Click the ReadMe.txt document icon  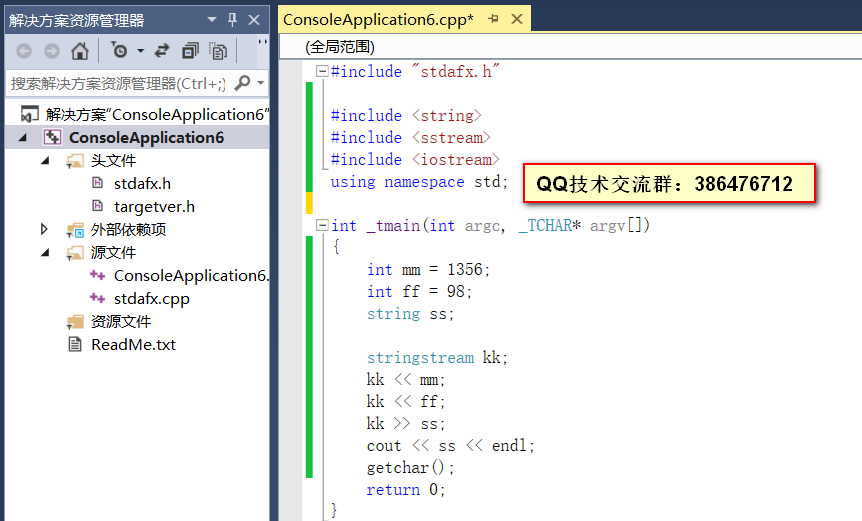(74, 345)
